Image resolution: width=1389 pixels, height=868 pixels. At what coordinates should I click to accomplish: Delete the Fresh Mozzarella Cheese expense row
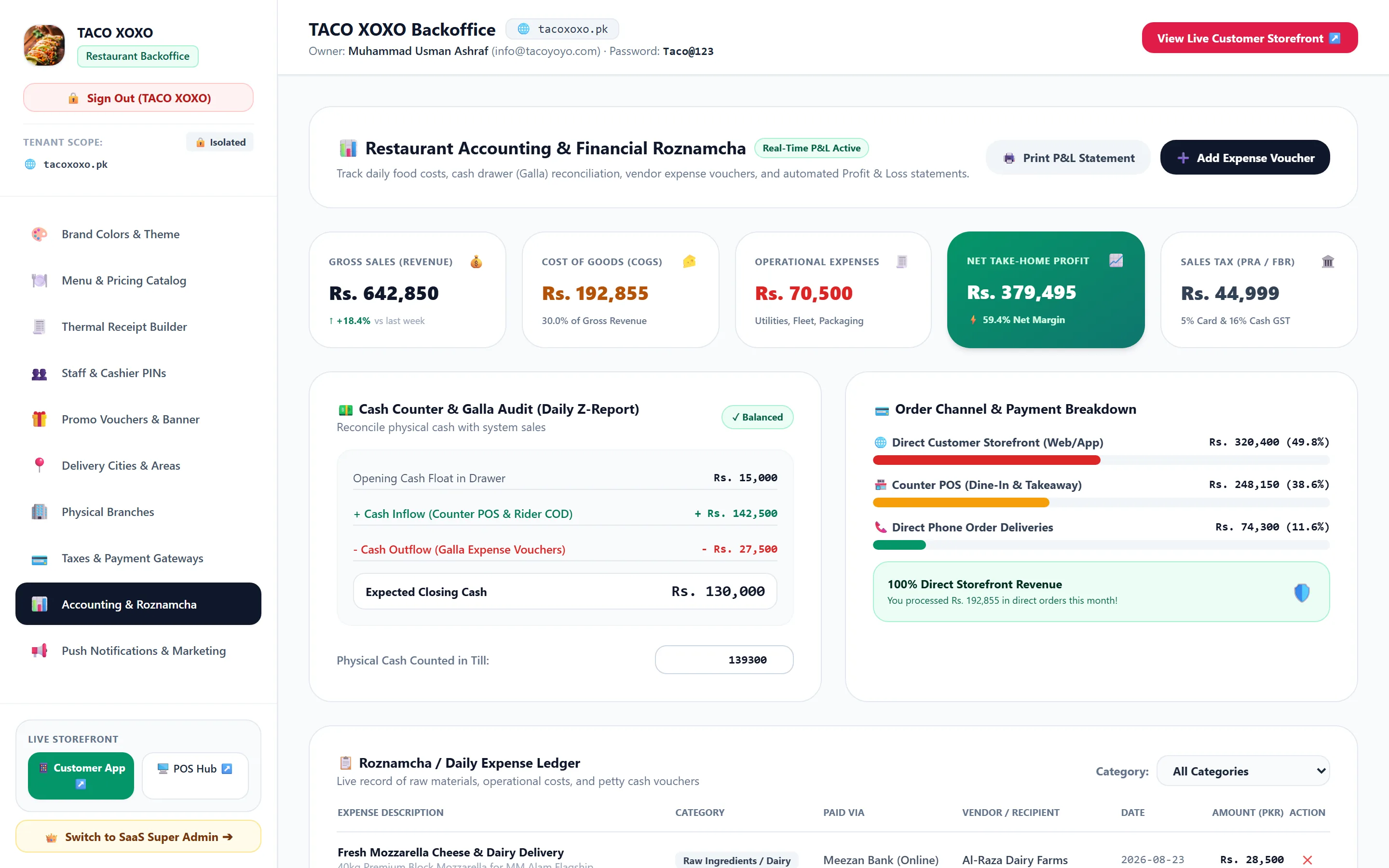(1307, 860)
